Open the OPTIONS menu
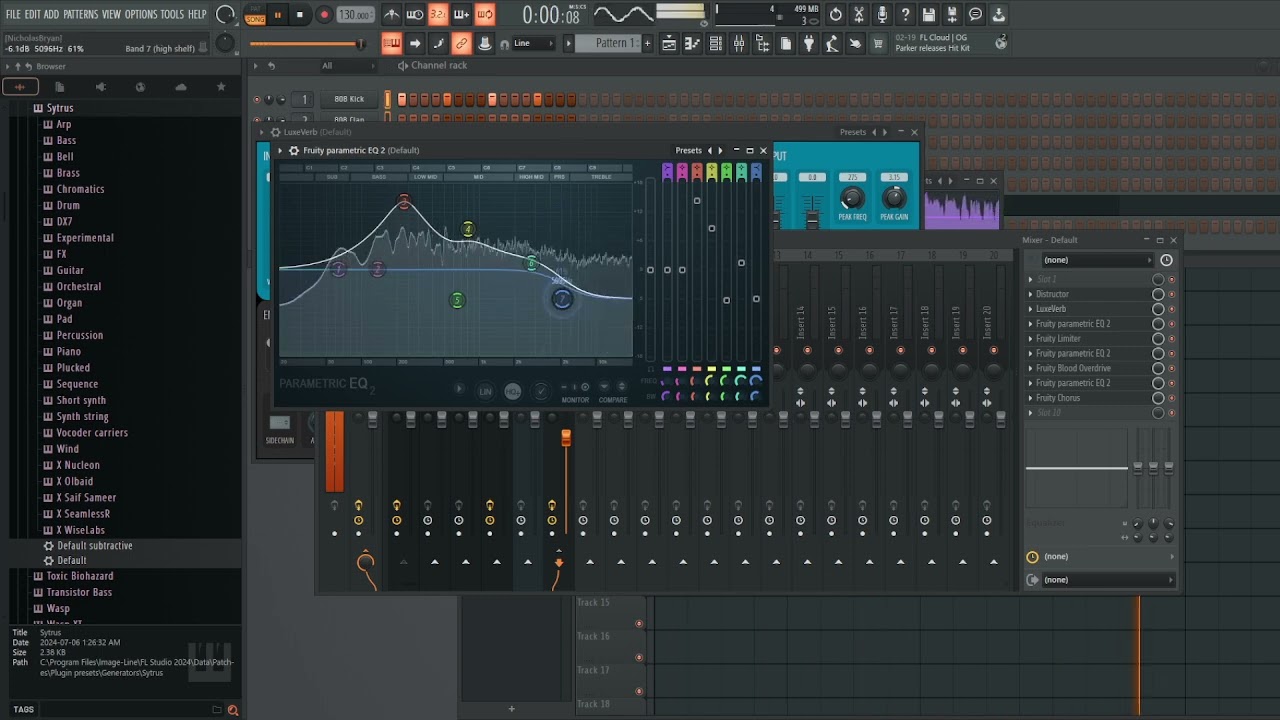 coord(141,14)
